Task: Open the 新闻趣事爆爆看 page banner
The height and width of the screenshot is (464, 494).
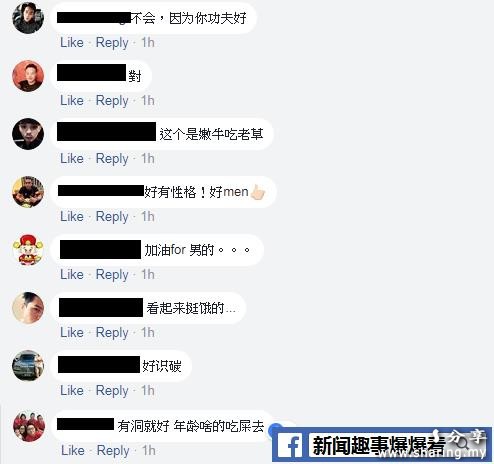Action: tap(382, 445)
